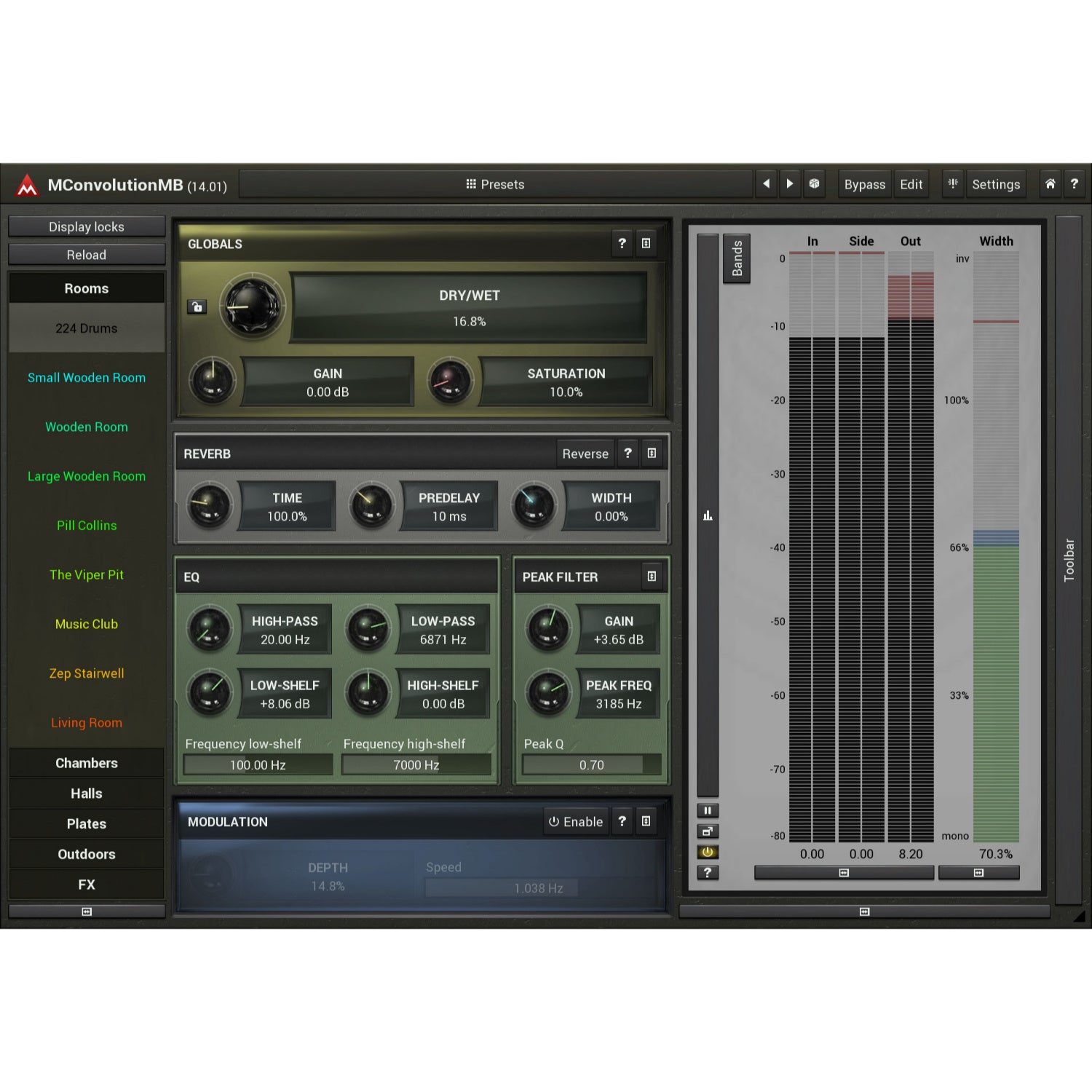Open the vertical Toolbar strip
Screen dimensions: 1092x1092
click(x=1068, y=560)
